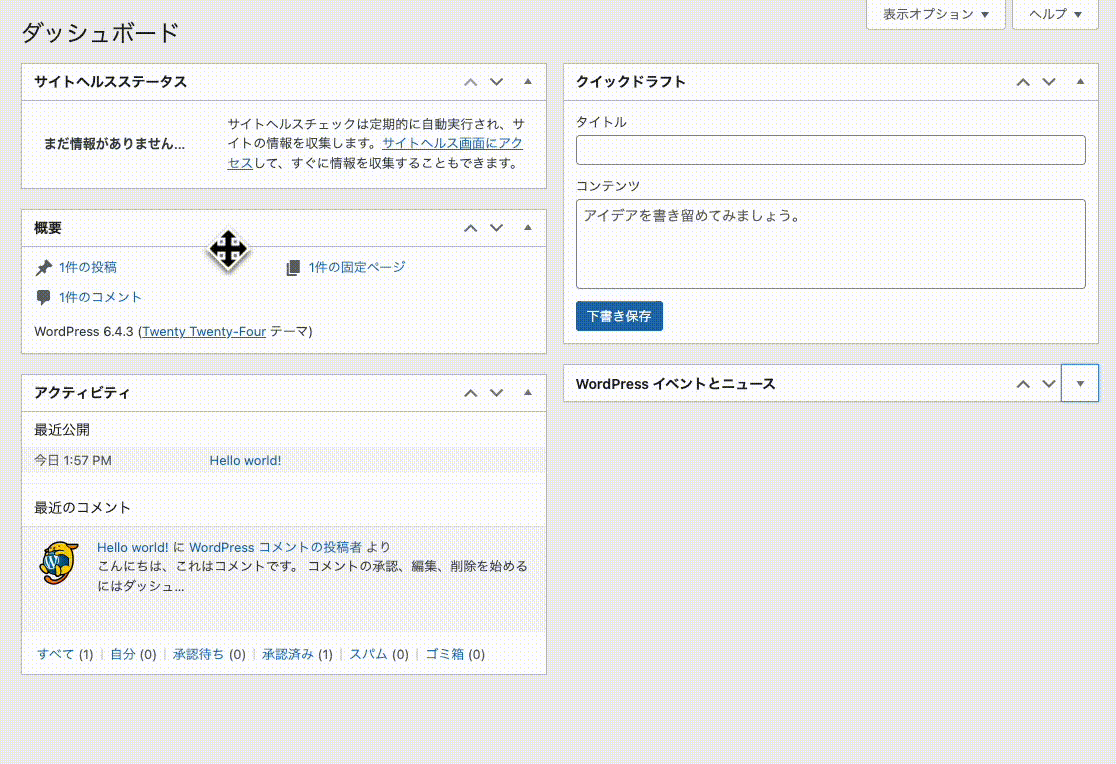1116x764 pixels.
Task: Move the アクティビティ panel down
Action: [496, 393]
